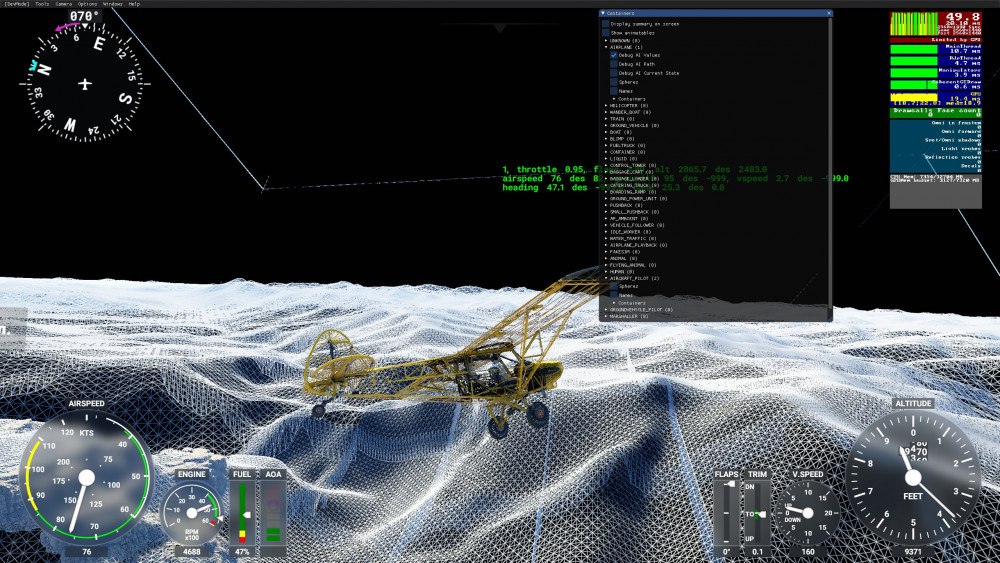Tick the Show animatables checkbox
This screenshot has width=1000, height=563.
pos(606,32)
